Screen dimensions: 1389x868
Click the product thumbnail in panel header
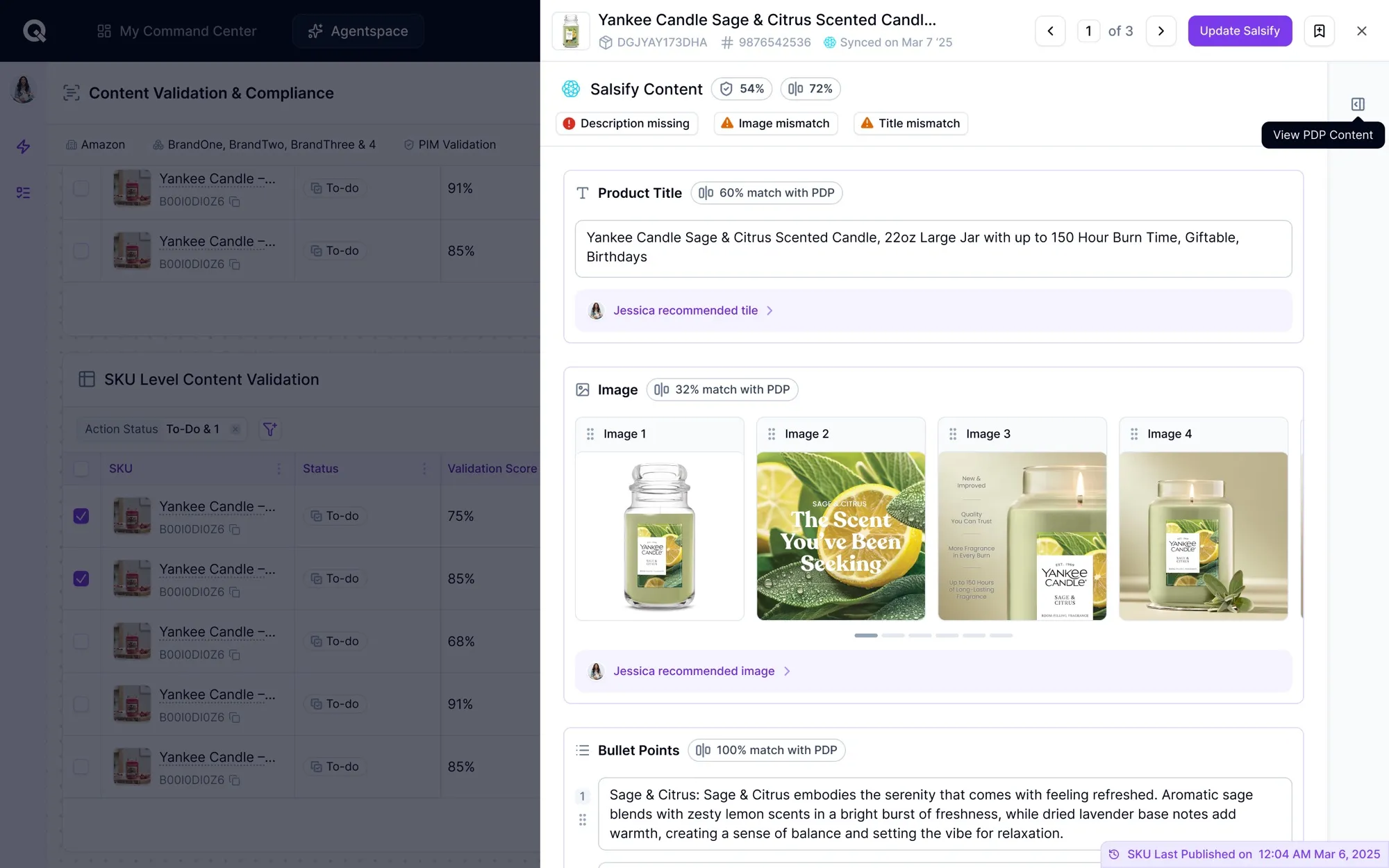[571, 31]
